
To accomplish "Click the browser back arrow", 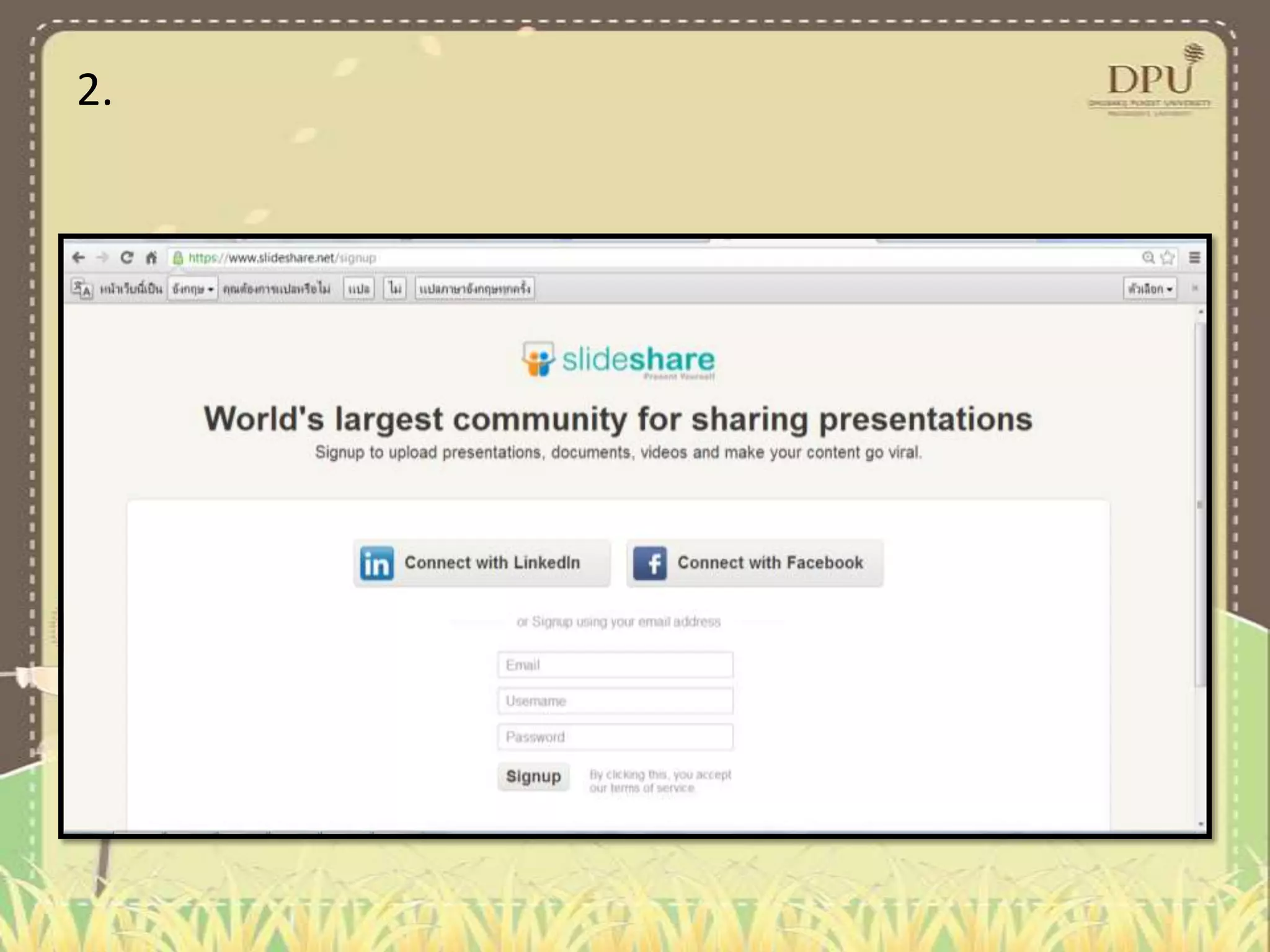I will (x=79, y=258).
